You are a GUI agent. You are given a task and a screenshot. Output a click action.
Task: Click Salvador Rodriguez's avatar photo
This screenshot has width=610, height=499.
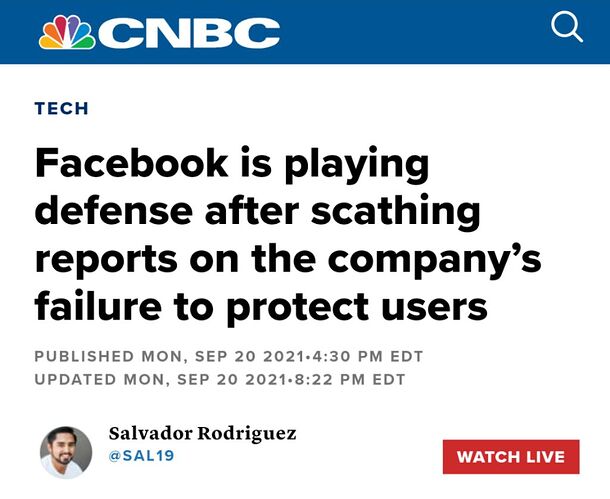coord(66,452)
